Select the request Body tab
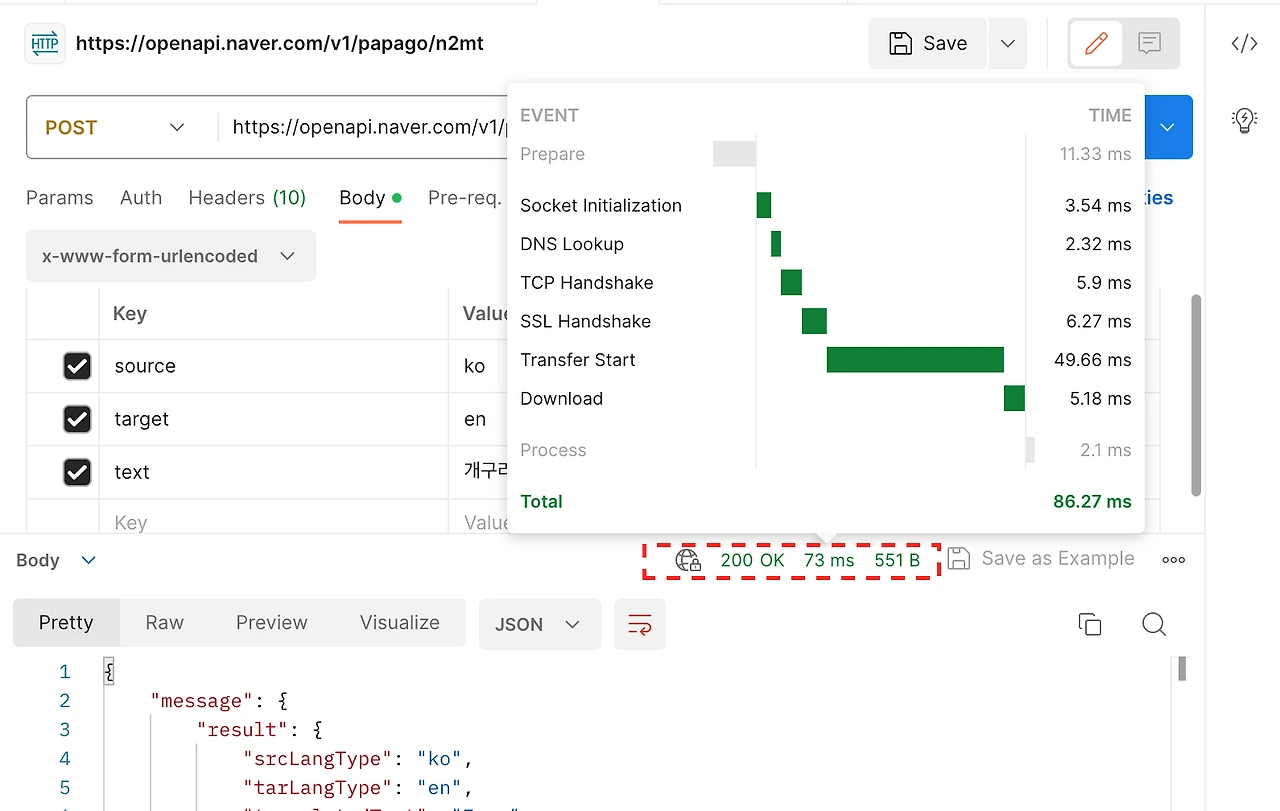The height and width of the screenshot is (811, 1280). point(370,198)
